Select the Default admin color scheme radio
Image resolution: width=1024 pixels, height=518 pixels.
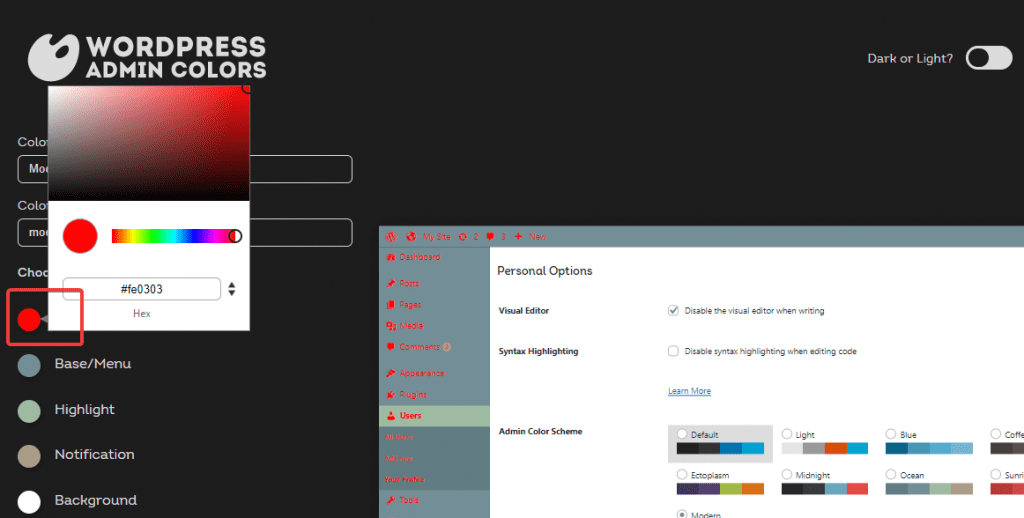click(682, 434)
